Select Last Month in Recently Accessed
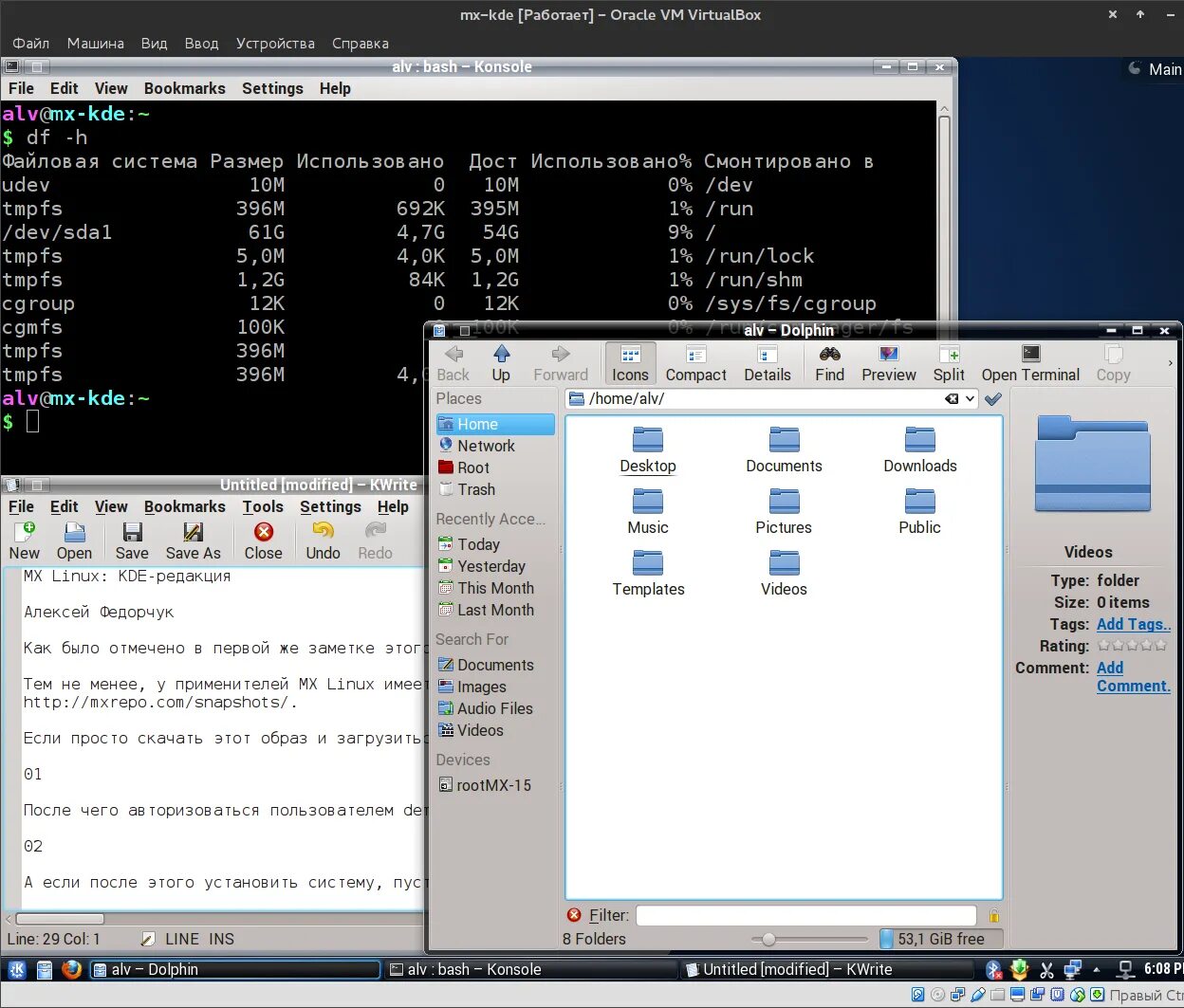 pos(495,610)
